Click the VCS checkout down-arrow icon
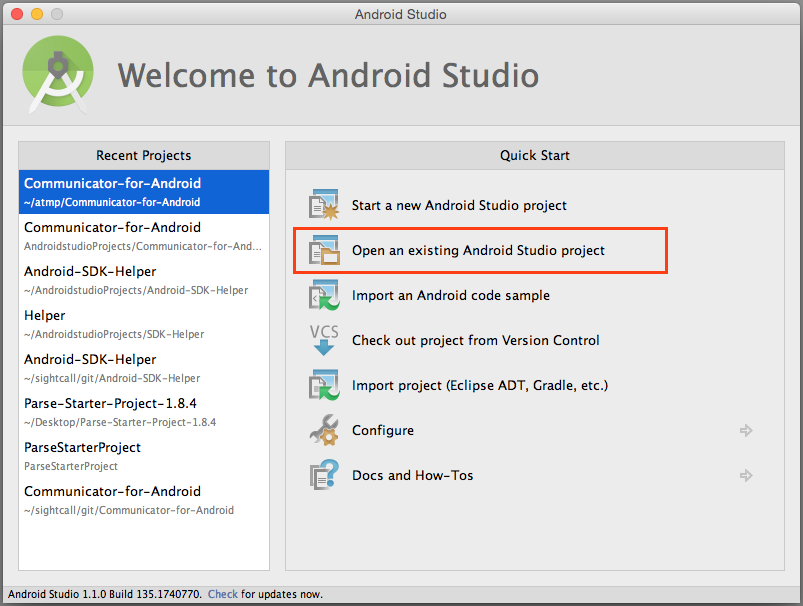803x606 pixels. pyautogui.click(x=324, y=340)
